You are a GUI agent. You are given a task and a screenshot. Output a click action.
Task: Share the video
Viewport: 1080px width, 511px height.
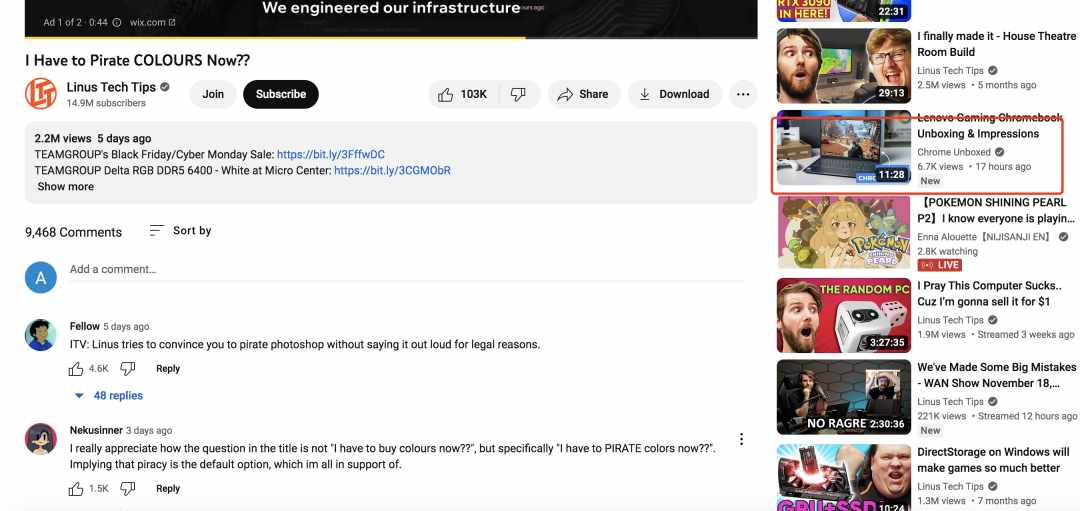click(583, 94)
